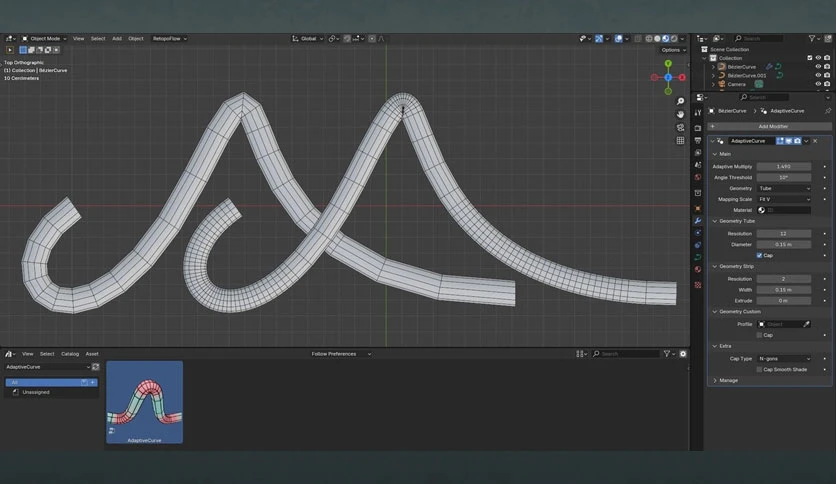The width and height of the screenshot is (836, 484).
Task: Open the Cap Type N-gons dropdown
Action: coord(784,359)
